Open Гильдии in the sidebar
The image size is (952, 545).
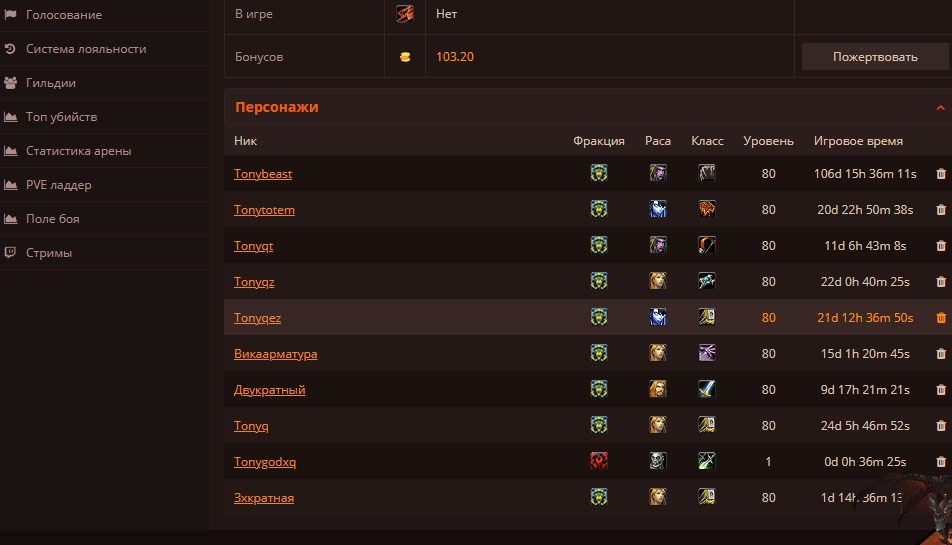tap(50, 83)
